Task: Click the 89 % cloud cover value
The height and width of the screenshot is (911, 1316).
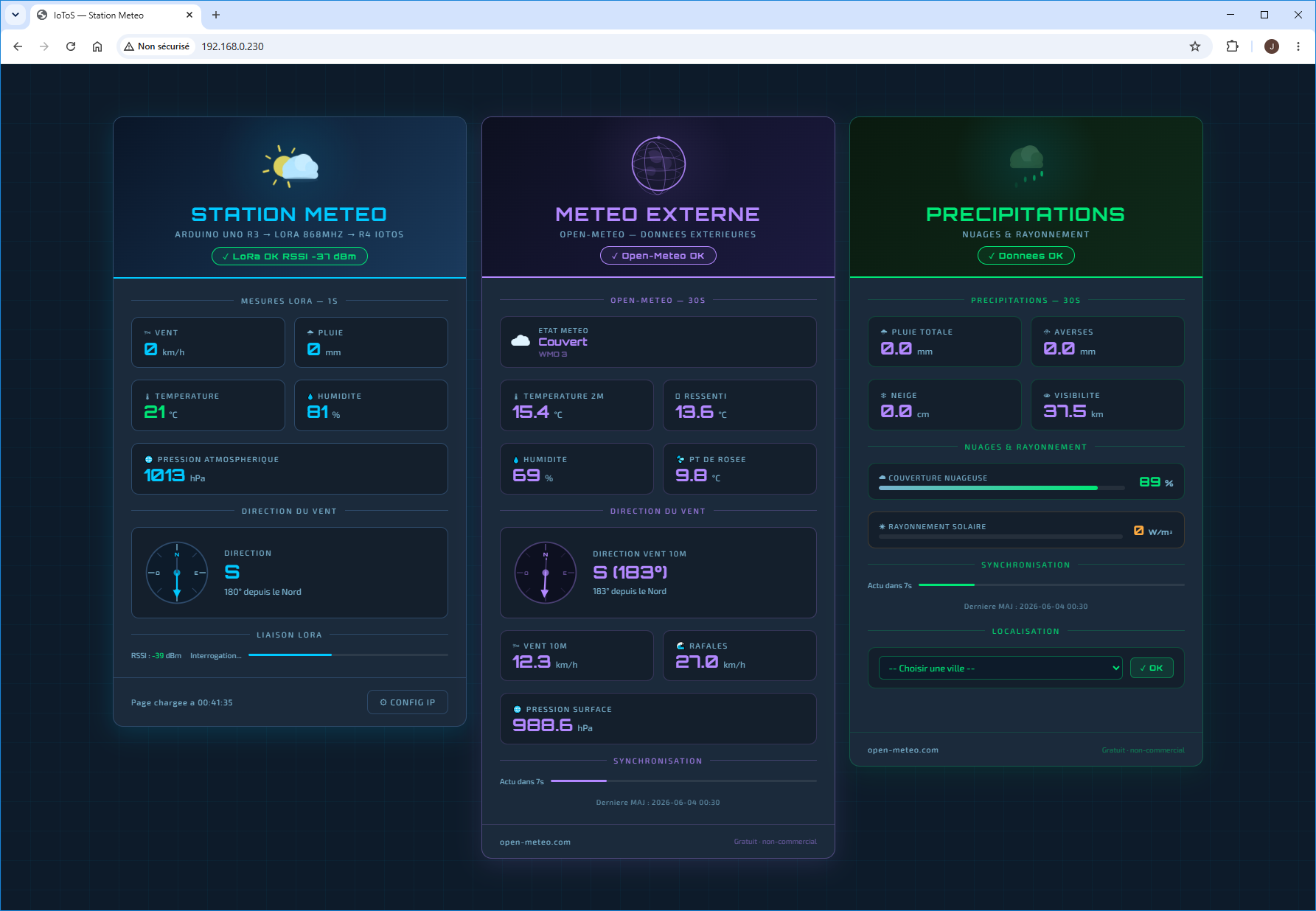Action: click(1156, 482)
